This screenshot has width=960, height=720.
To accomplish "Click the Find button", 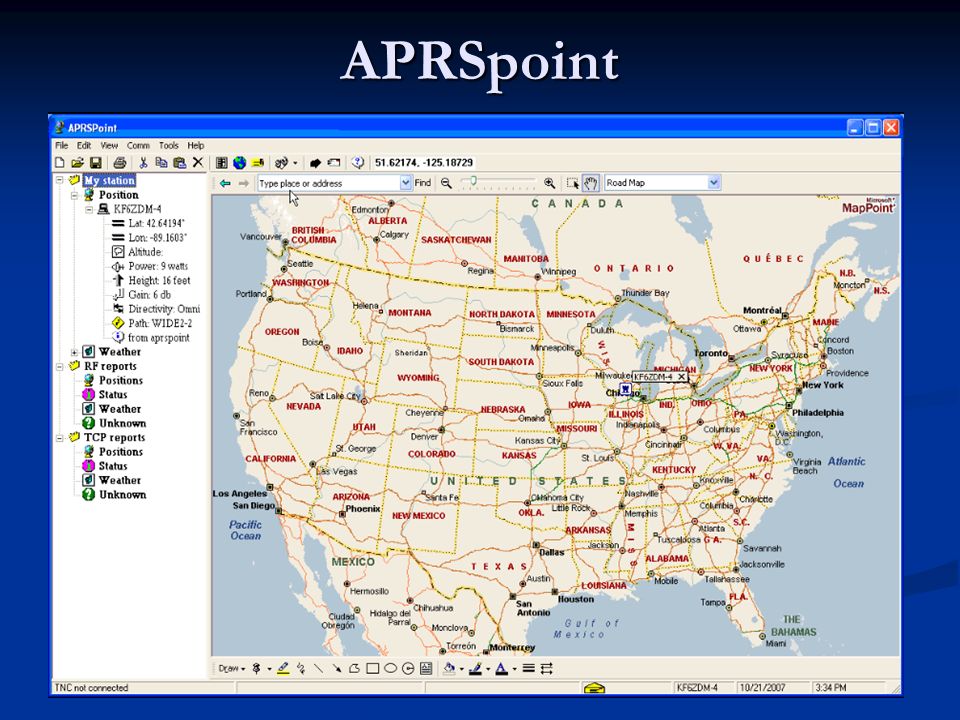I will tap(422, 182).
